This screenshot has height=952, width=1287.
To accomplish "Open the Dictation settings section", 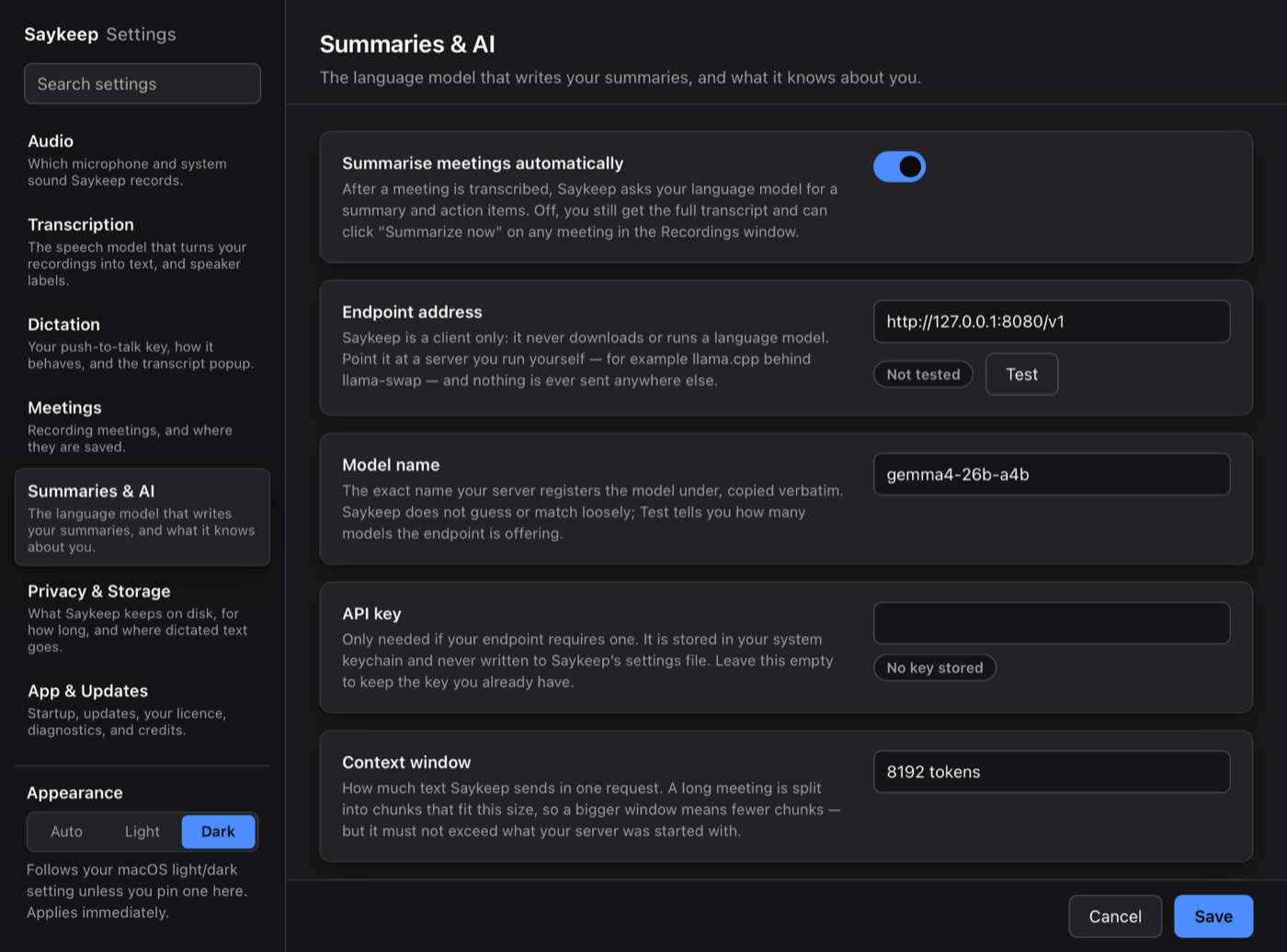I will point(142,343).
